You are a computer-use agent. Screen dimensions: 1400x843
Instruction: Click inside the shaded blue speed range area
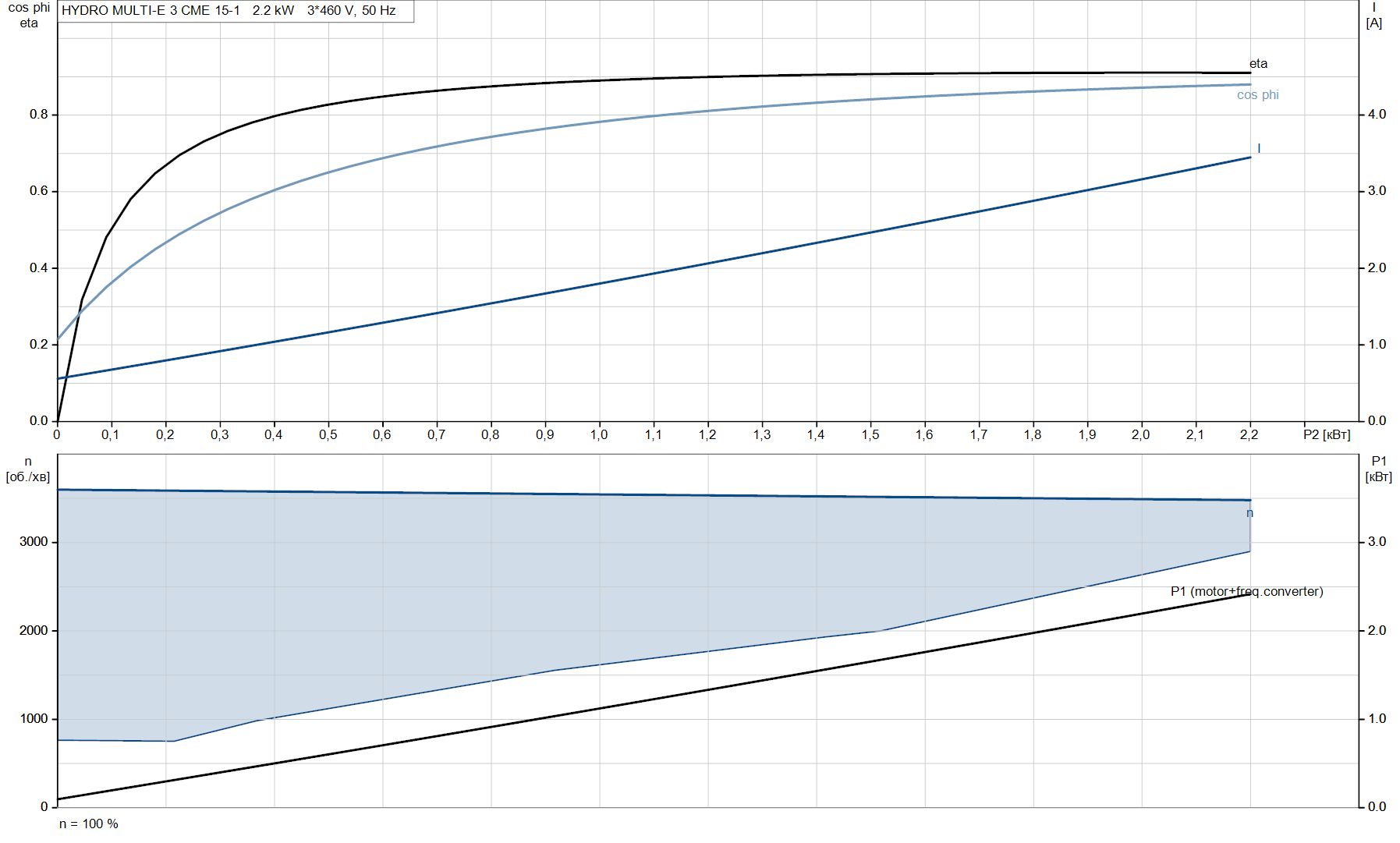(x=546, y=577)
